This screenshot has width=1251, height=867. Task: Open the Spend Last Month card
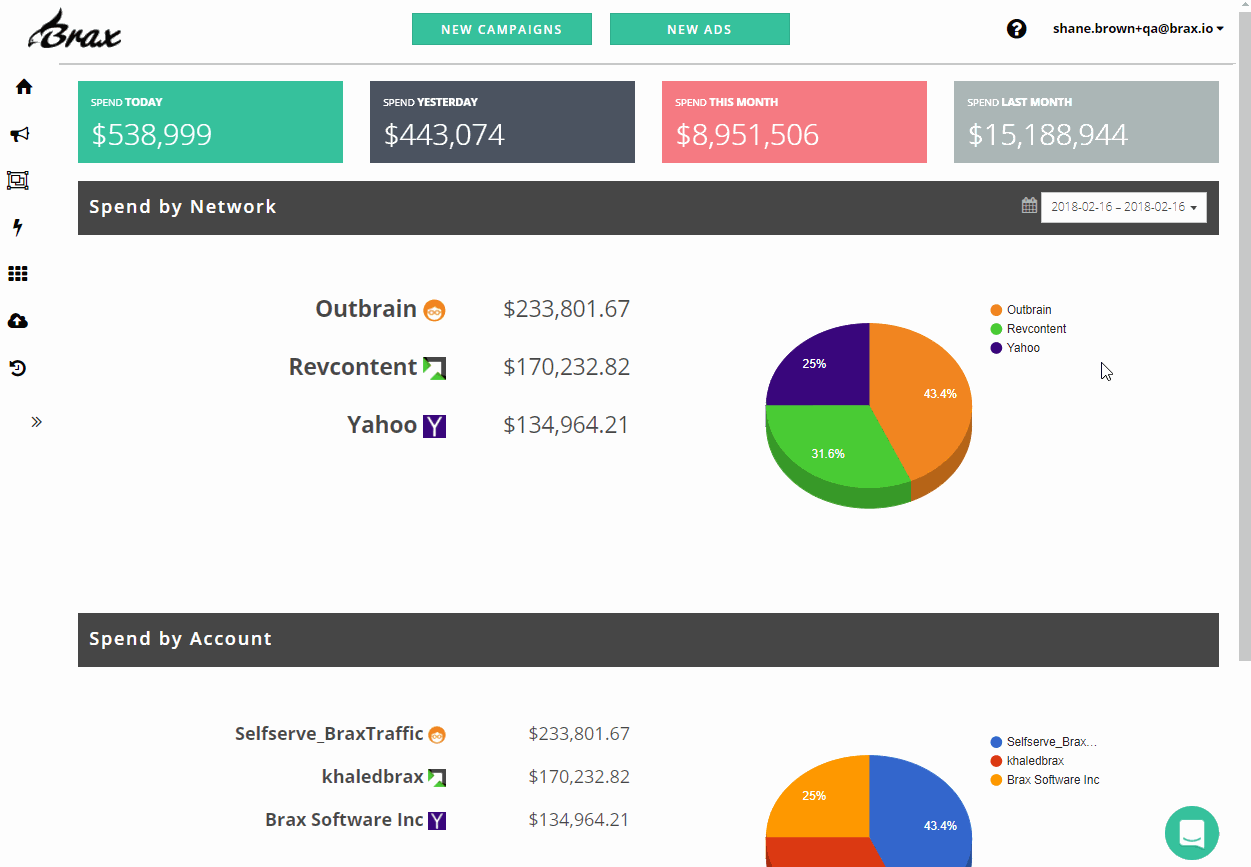[1086, 122]
